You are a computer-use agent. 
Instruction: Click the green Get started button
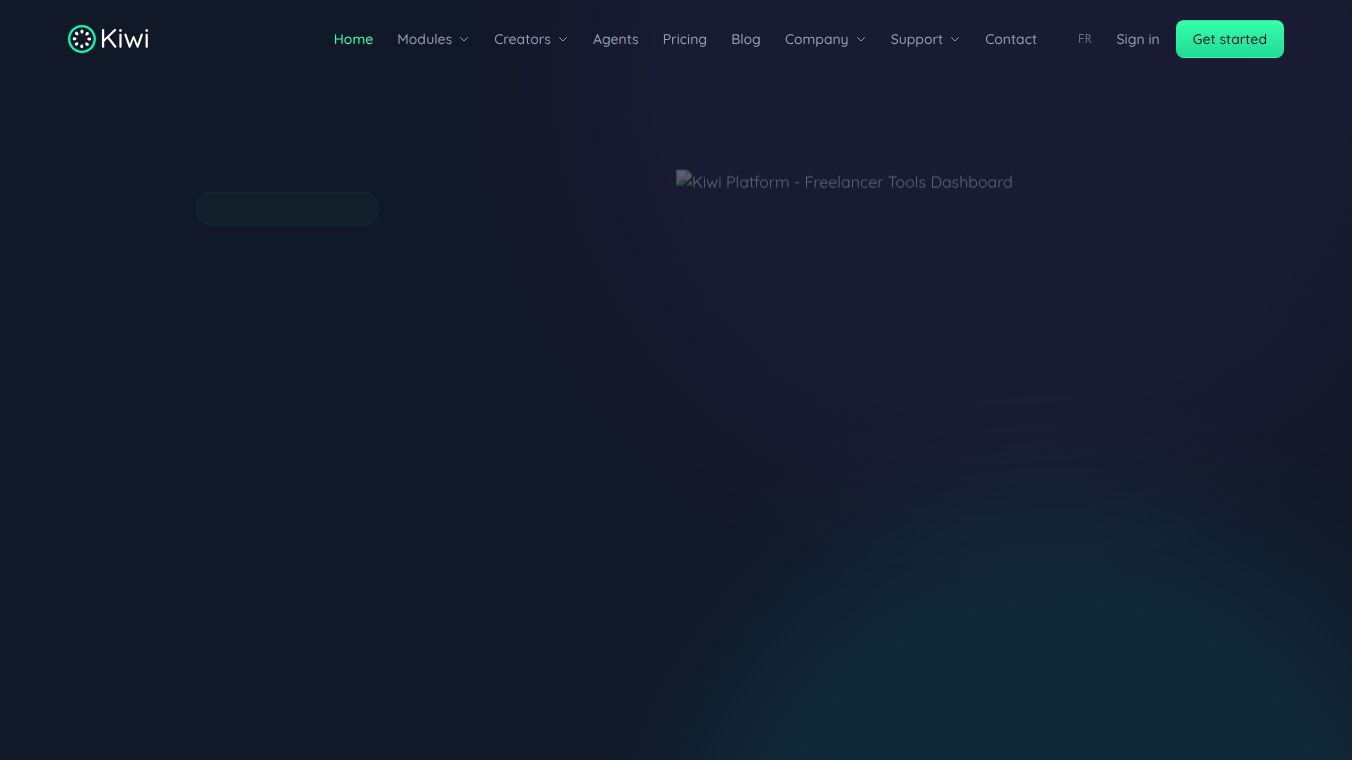1230,39
